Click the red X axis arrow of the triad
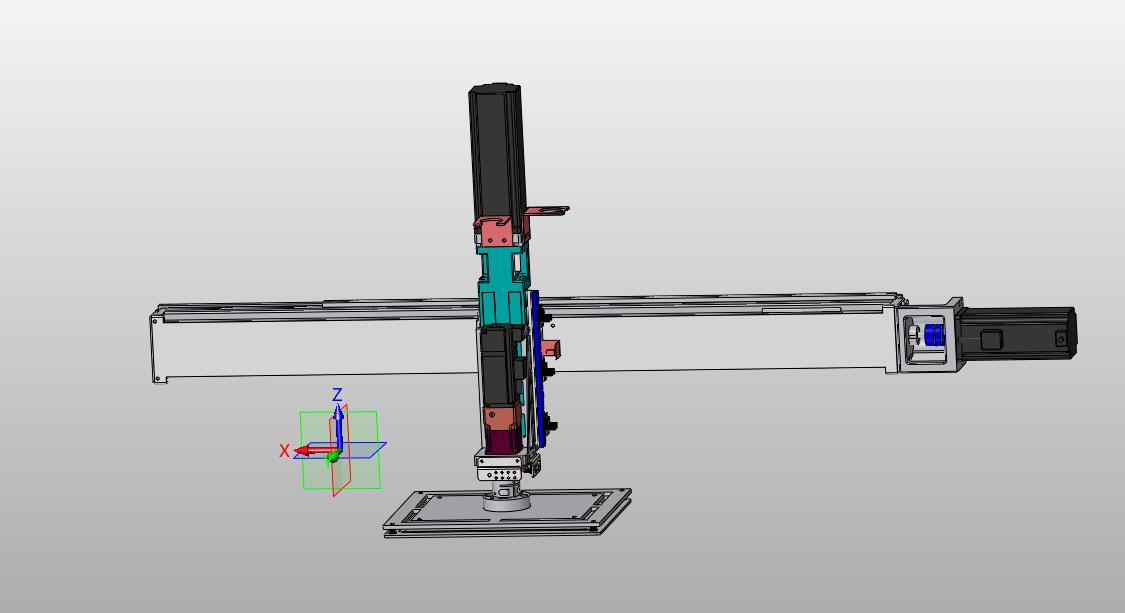The height and width of the screenshot is (613, 1125). (310, 450)
